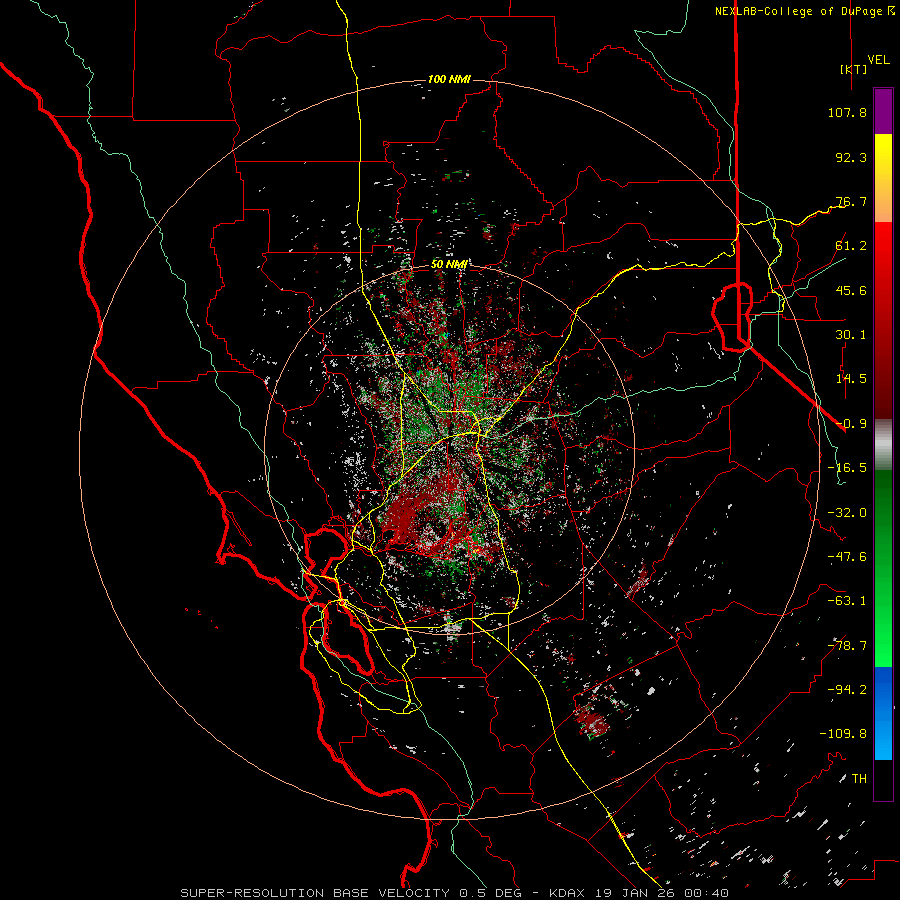Select the 107.8 scale value
900x900 pixels.
tap(847, 112)
